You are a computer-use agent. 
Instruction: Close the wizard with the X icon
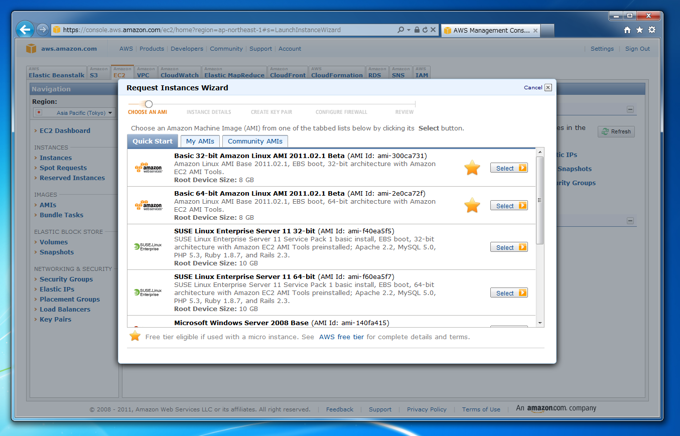pos(548,87)
